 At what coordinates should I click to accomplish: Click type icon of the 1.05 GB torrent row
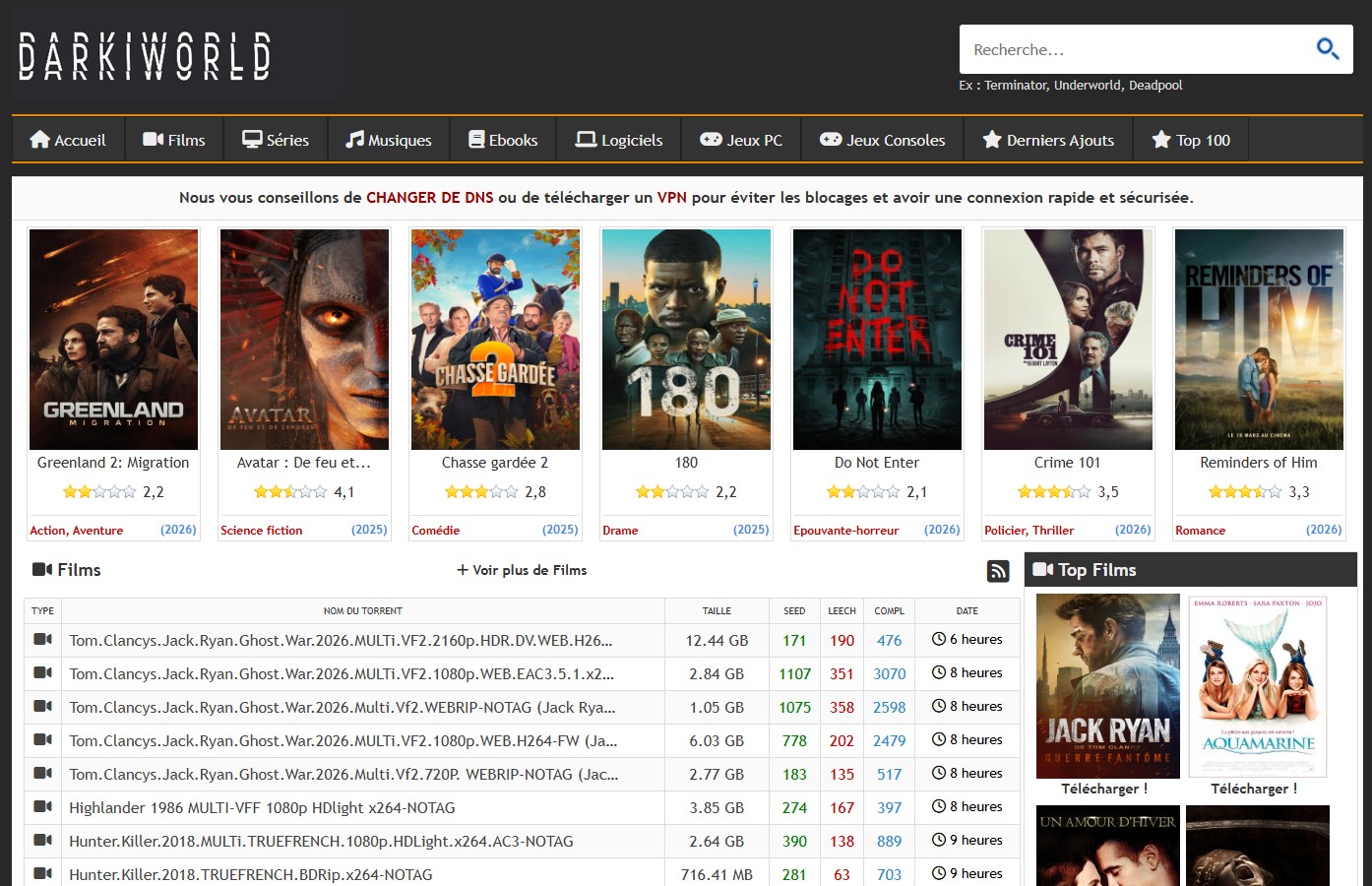pyautogui.click(x=43, y=707)
